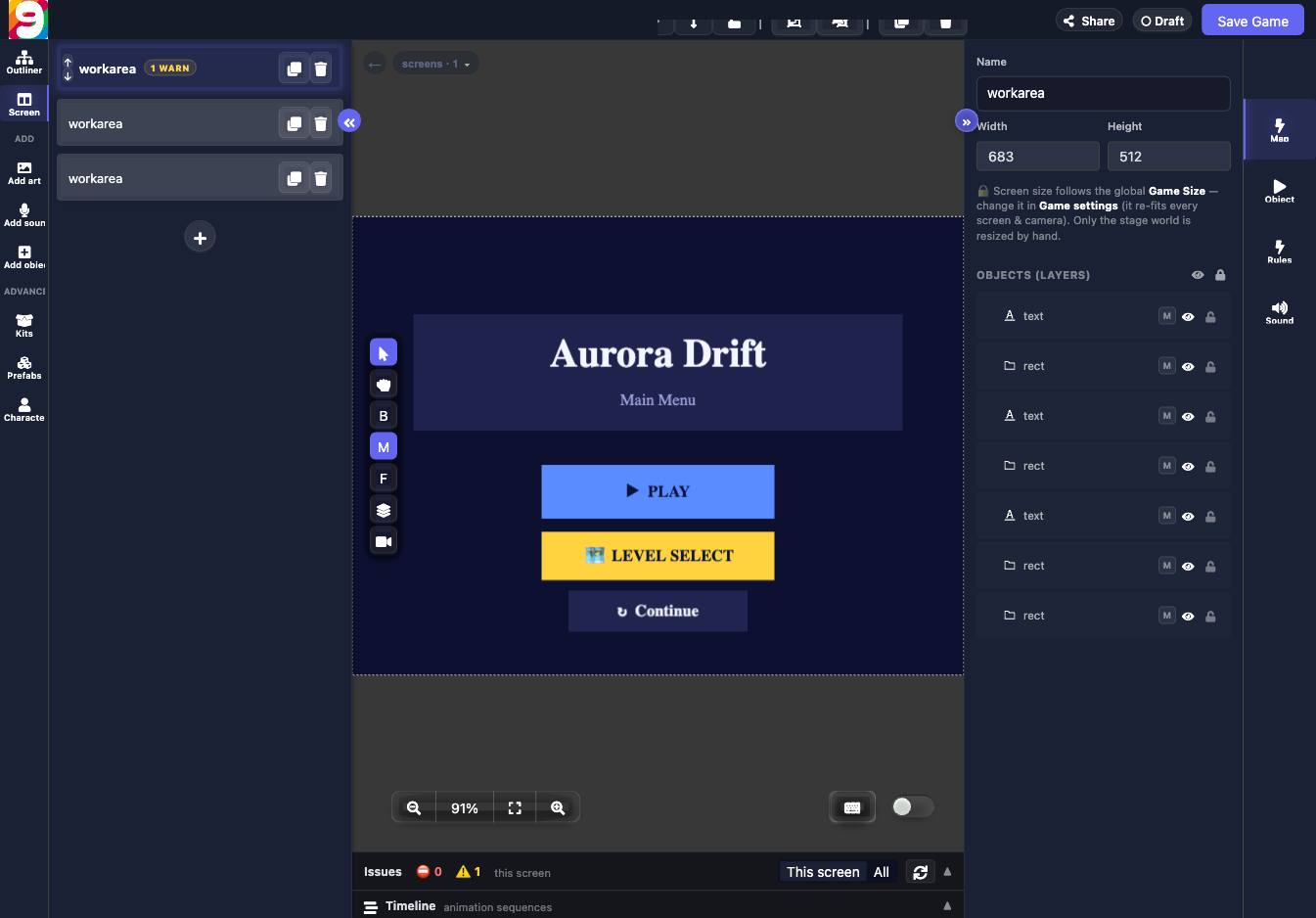Fit the canvas to the screen

click(x=515, y=808)
